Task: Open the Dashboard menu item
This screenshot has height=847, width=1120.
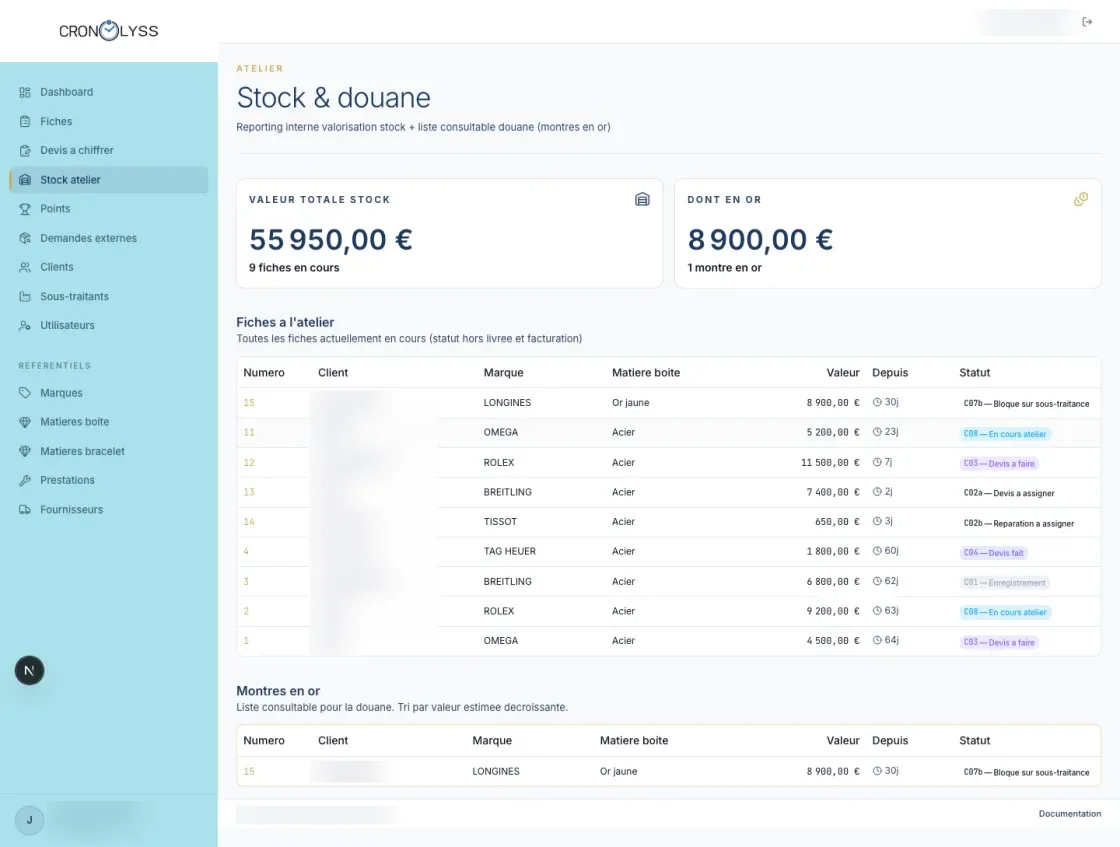Action: click(x=109, y=92)
